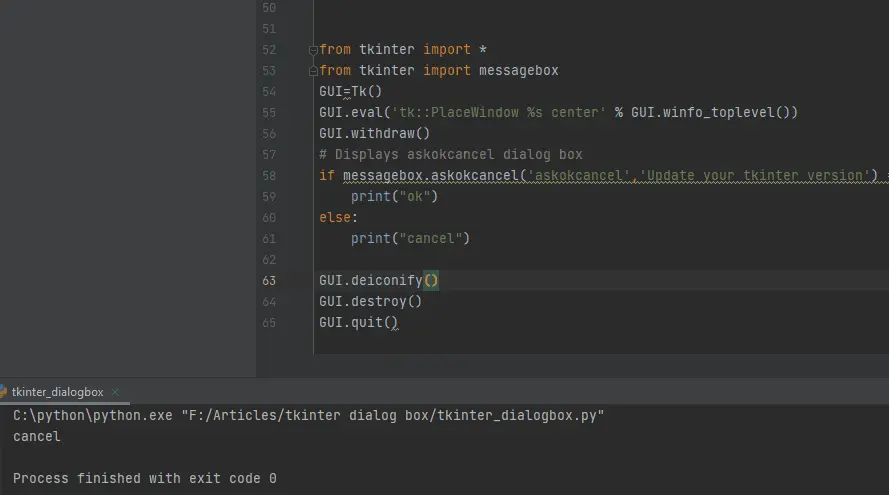Switch to the tkinter_dialogbox run tab

pos(57,392)
